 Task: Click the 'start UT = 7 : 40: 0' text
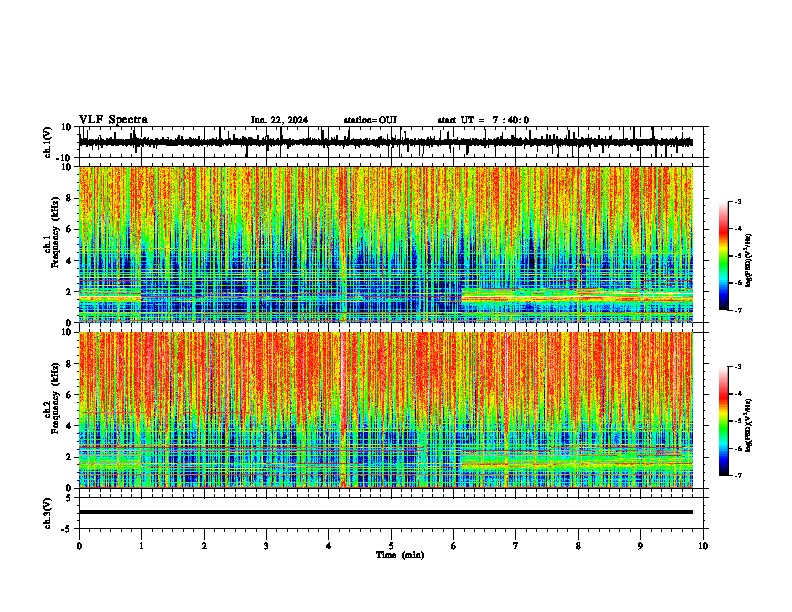tap(483, 120)
